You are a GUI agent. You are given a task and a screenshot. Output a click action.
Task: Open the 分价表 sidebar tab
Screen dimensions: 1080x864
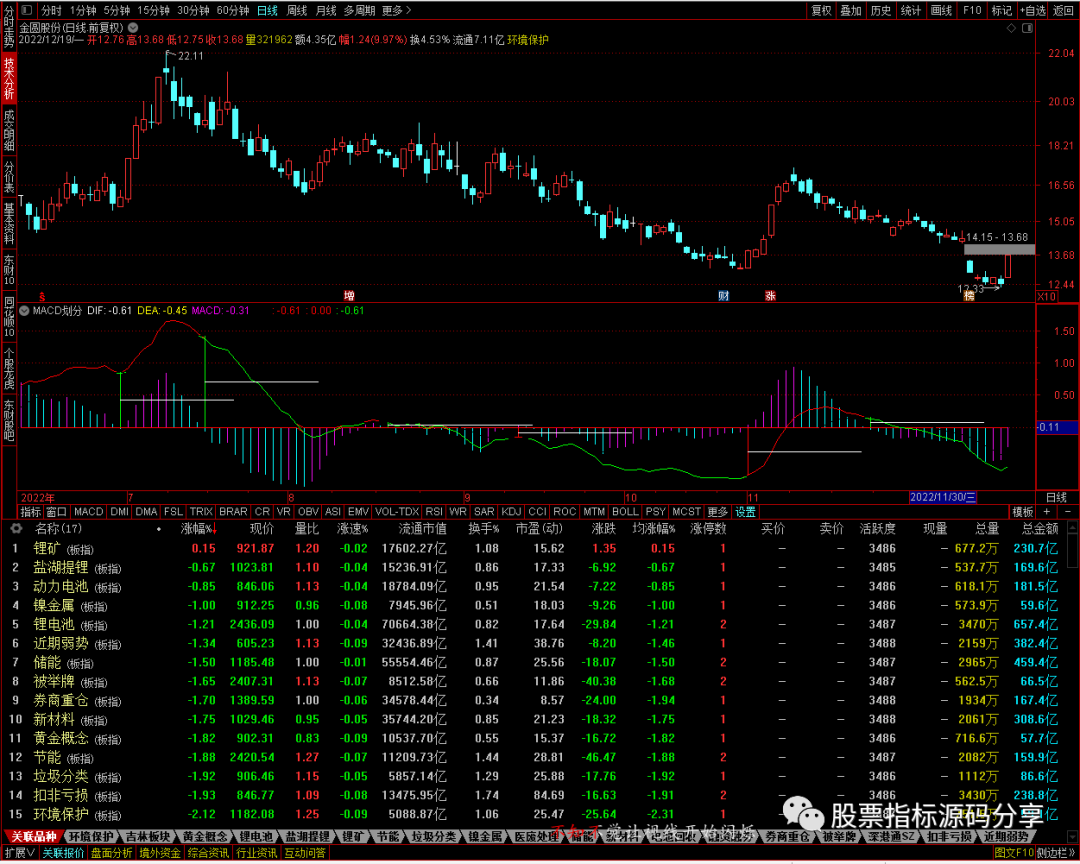click(x=9, y=176)
